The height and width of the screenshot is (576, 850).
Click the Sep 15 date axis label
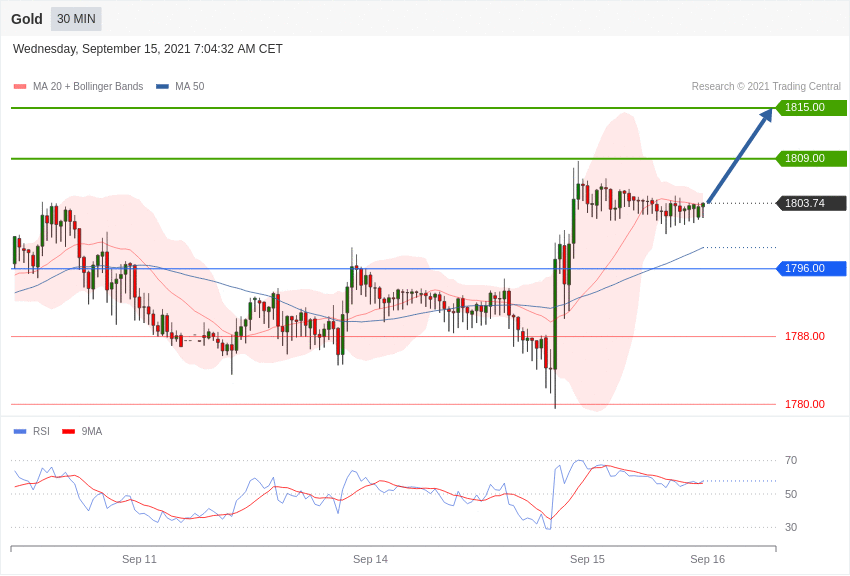[x=587, y=559]
